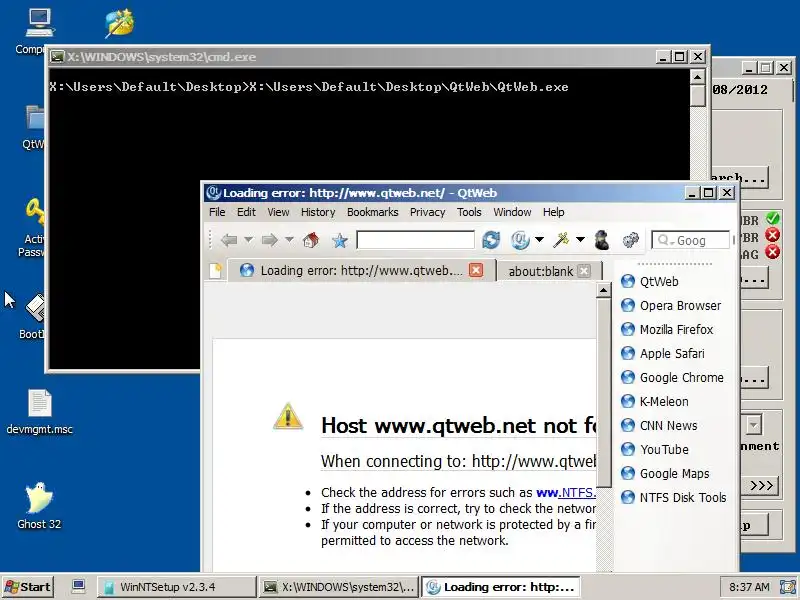Click the QtWeb logo toolbar icon

point(520,240)
